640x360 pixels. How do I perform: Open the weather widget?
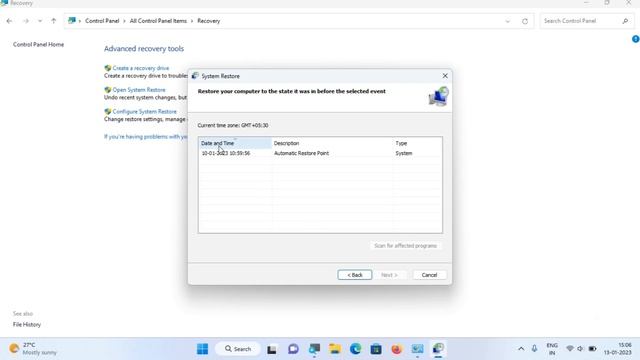(33, 349)
